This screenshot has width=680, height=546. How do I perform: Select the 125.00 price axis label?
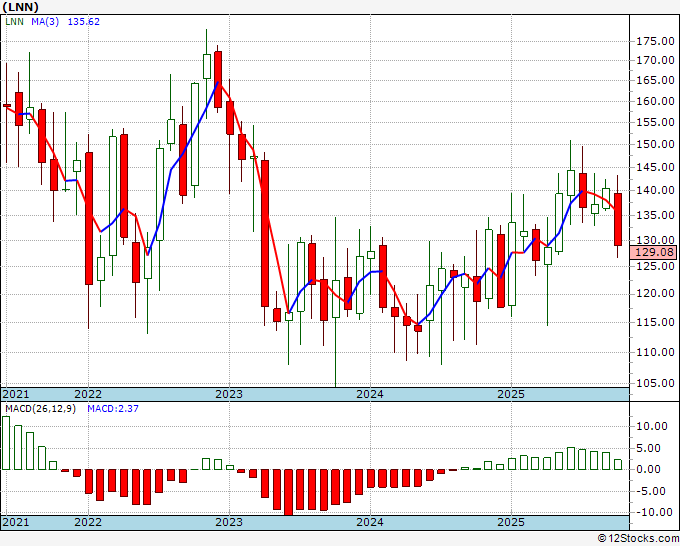[655, 266]
